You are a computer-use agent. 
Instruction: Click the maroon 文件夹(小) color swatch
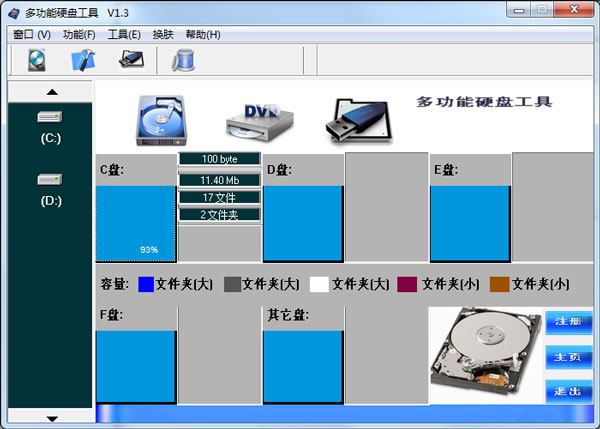coord(407,285)
